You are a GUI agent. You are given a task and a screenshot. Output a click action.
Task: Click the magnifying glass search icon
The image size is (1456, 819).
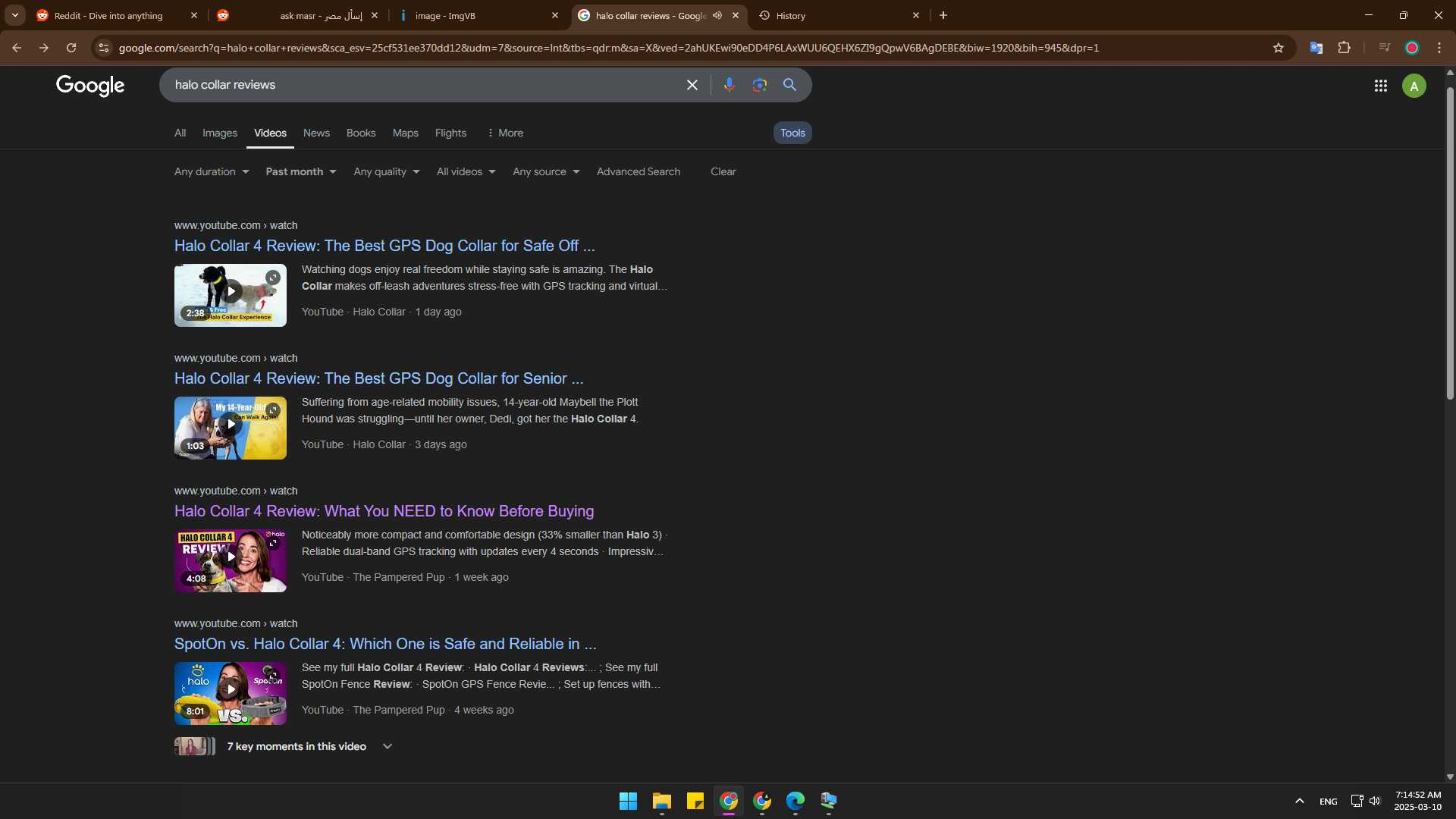pyautogui.click(x=789, y=85)
